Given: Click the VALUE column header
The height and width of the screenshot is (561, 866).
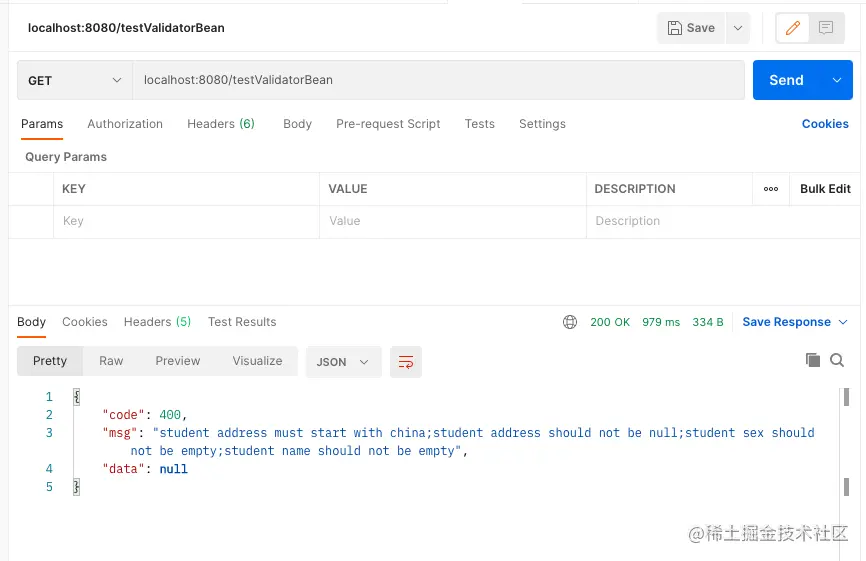Looking at the screenshot, I should 348,189.
